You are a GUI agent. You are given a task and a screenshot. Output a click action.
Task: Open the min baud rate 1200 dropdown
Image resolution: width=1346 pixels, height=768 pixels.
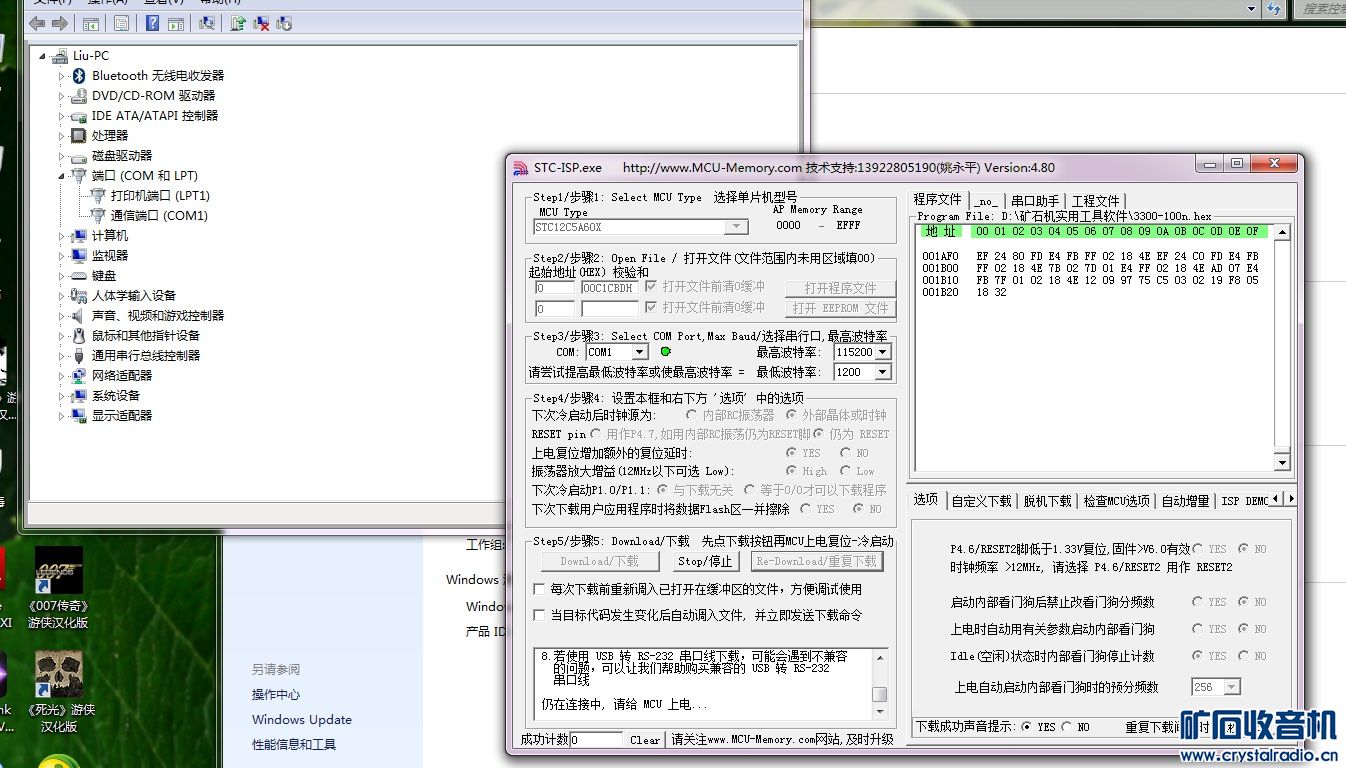tap(882, 372)
